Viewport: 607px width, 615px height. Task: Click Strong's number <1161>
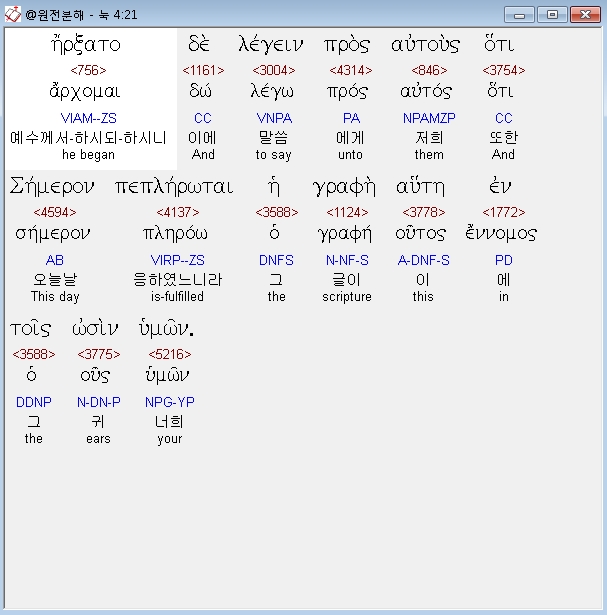click(203, 70)
